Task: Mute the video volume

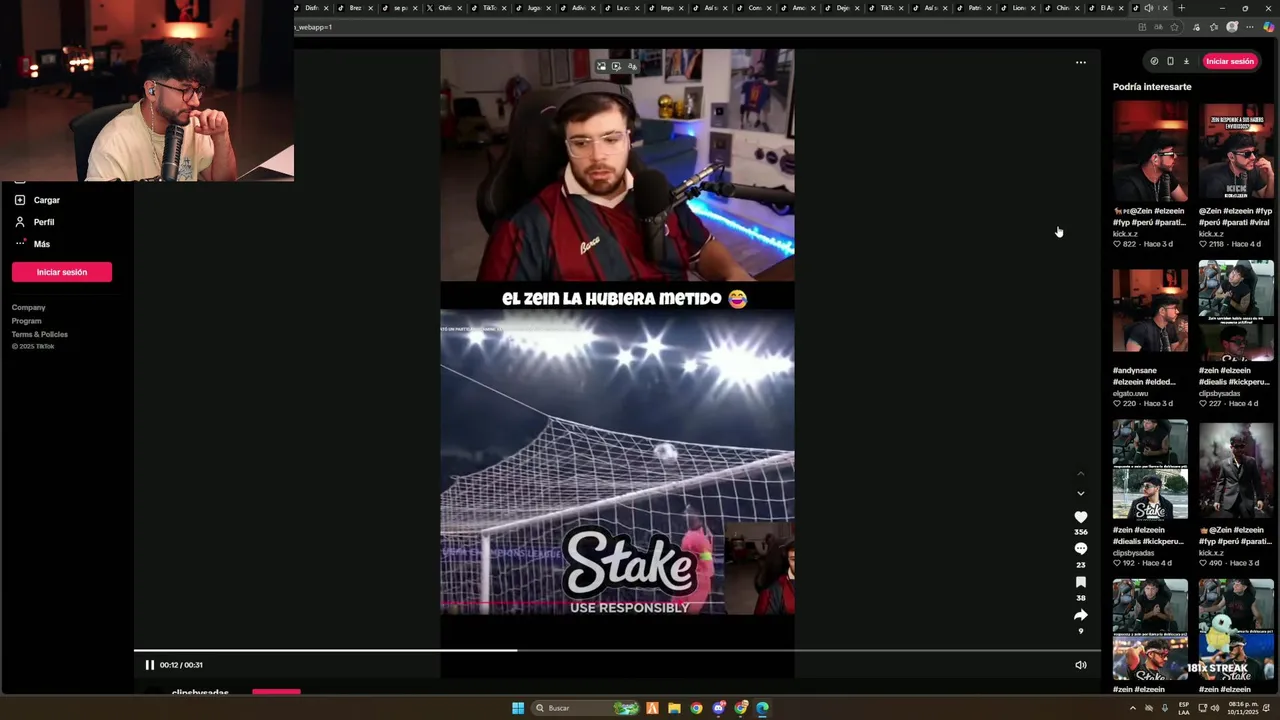Action: click(x=1080, y=665)
